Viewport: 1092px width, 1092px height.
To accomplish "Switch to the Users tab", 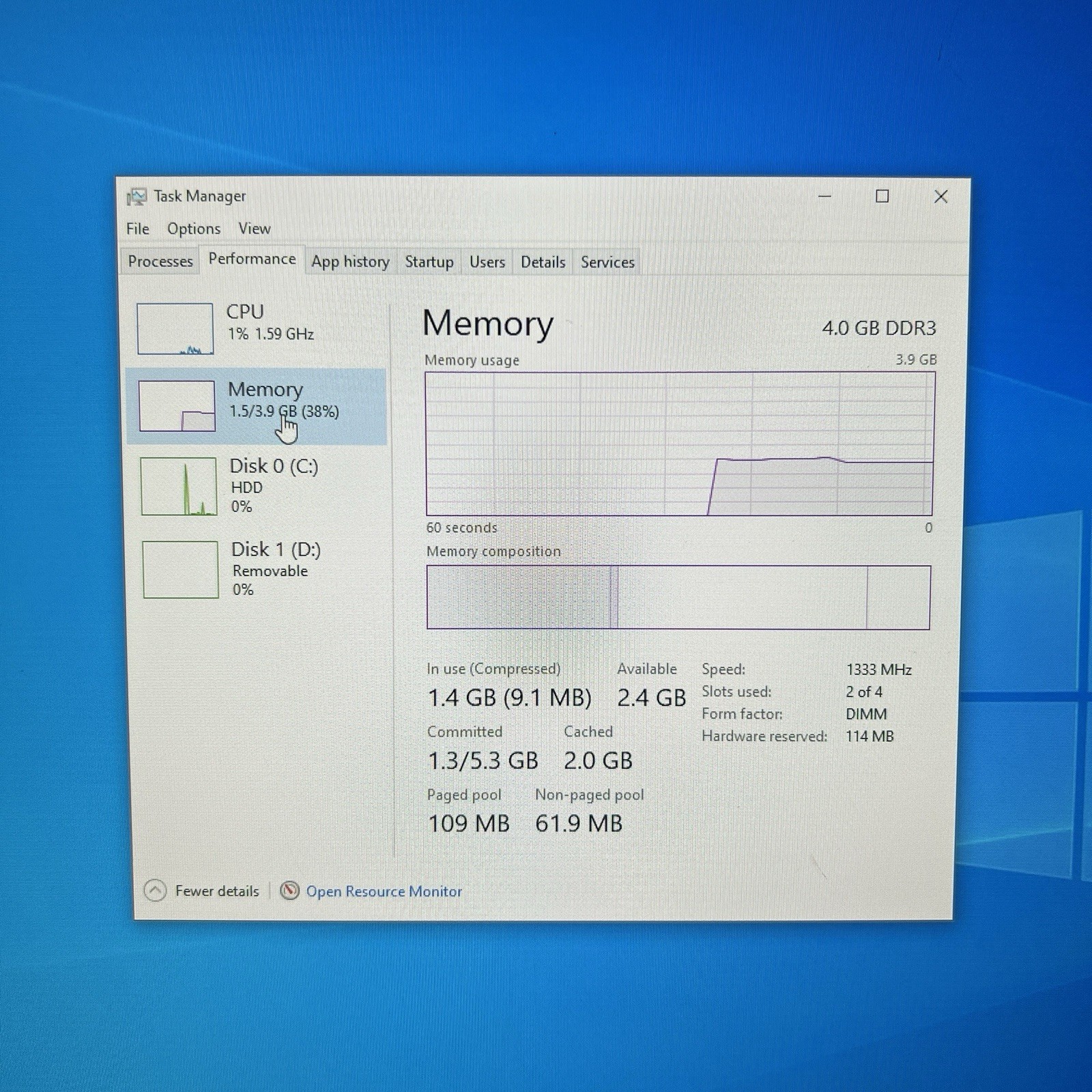I will tap(487, 262).
